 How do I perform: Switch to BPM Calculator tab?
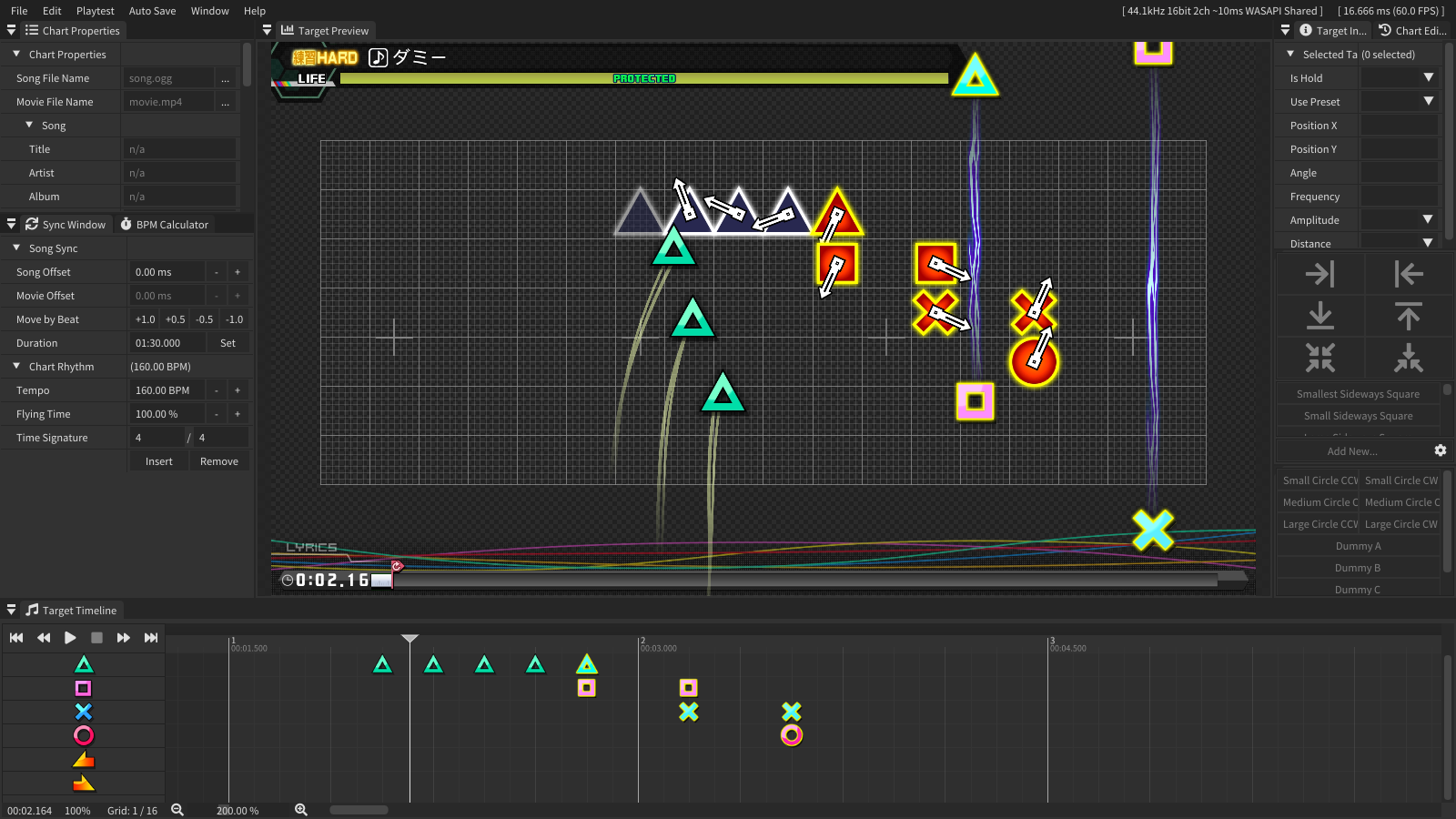point(165,225)
